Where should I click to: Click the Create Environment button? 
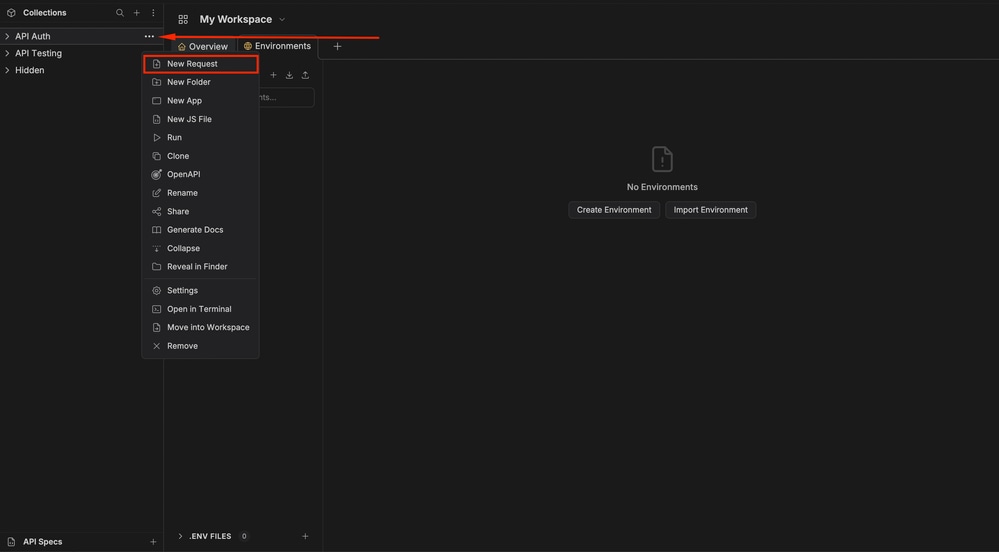click(x=614, y=210)
